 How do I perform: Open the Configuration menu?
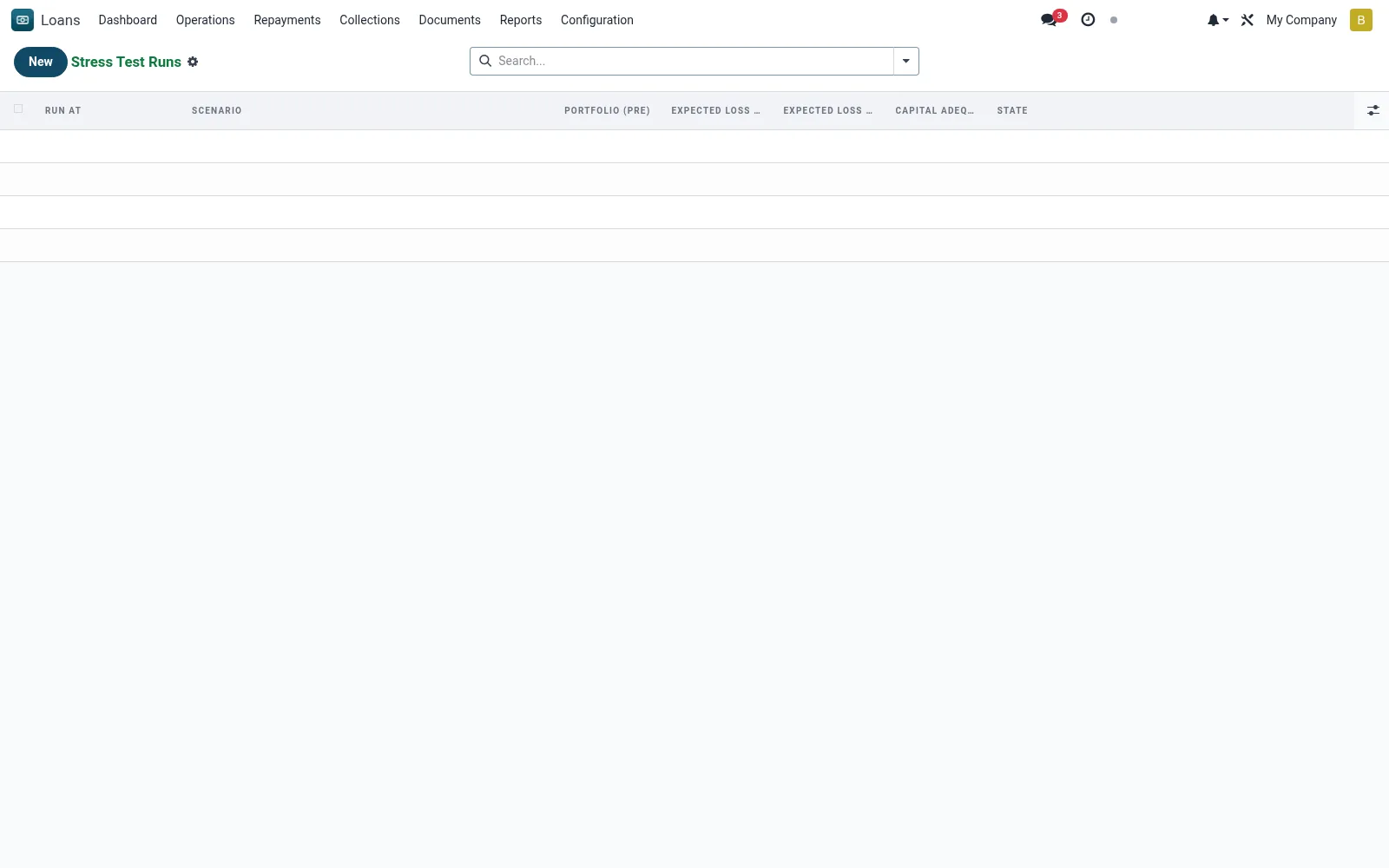point(597,20)
